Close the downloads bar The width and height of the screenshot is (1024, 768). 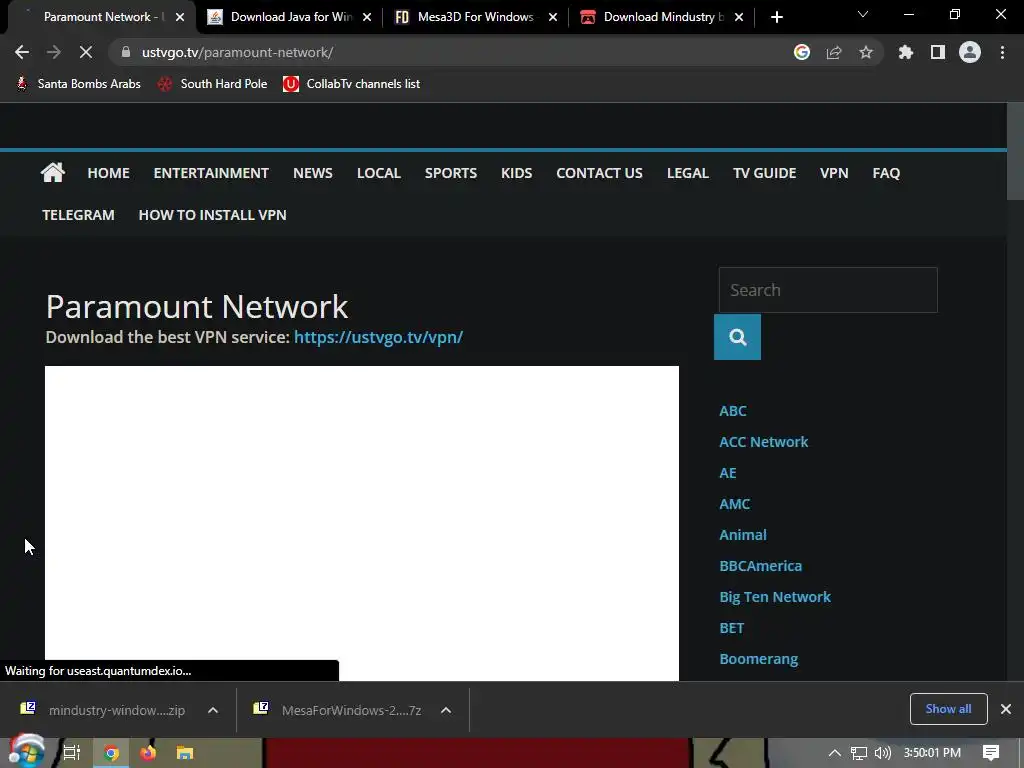(1006, 709)
